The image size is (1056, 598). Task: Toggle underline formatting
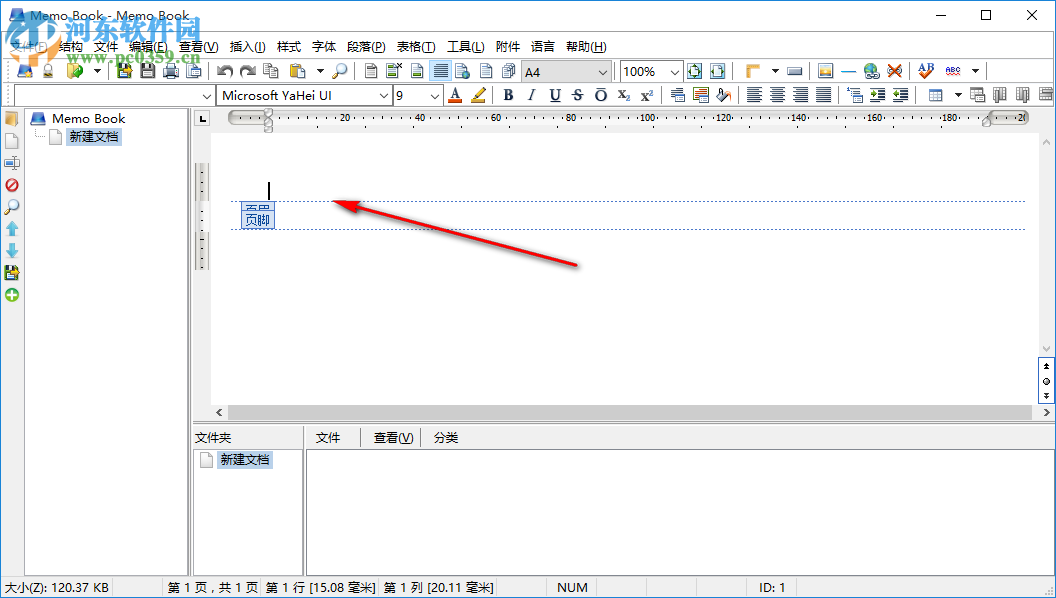coord(555,95)
